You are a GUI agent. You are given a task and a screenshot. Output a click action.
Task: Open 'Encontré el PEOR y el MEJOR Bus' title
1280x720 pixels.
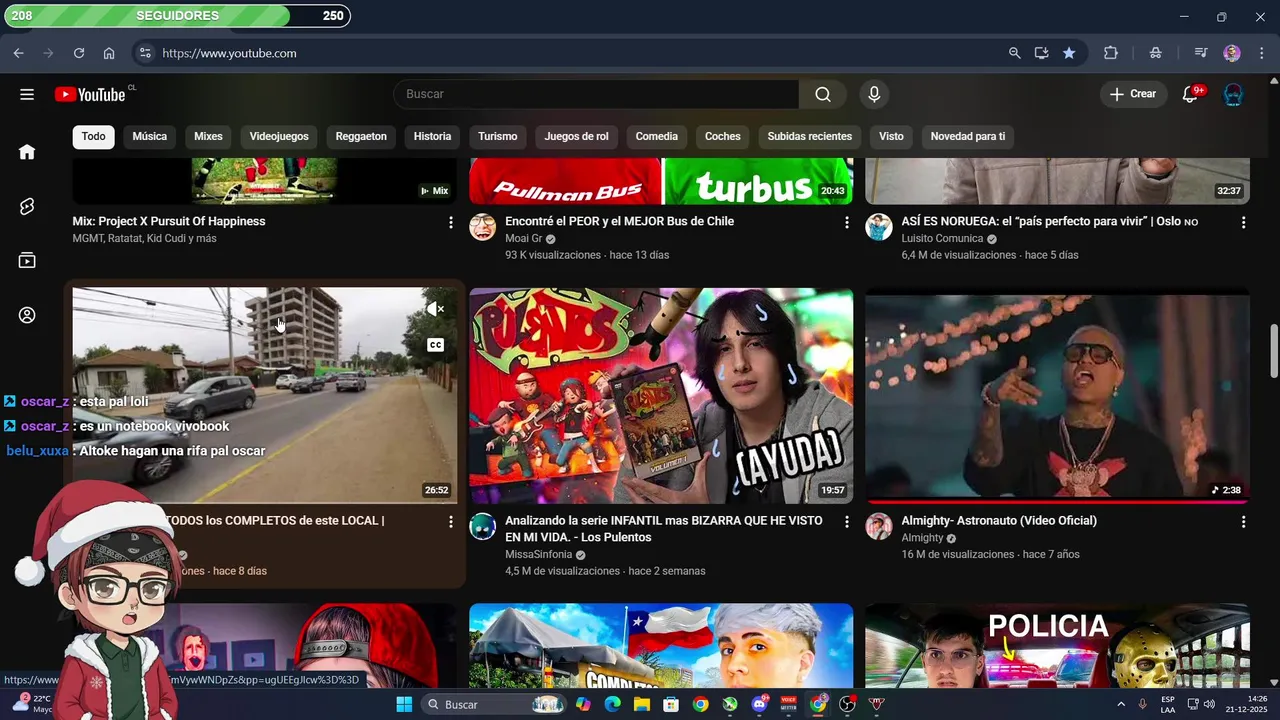(x=620, y=221)
